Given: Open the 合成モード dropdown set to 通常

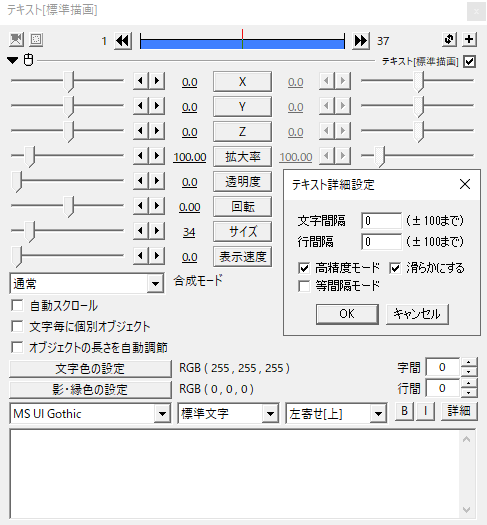Looking at the screenshot, I should point(87,284).
